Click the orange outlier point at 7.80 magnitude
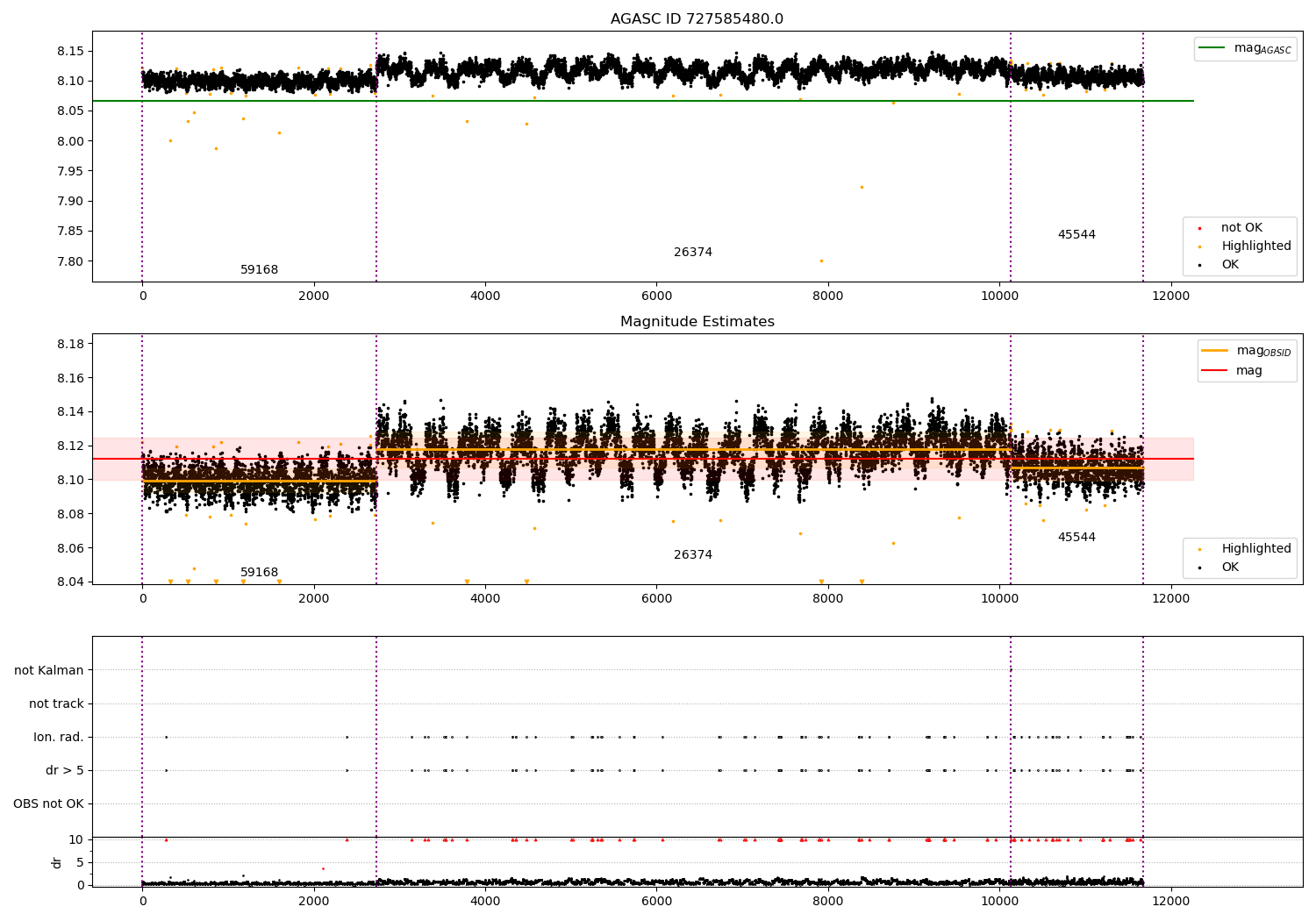The width and height of the screenshot is (1316, 921). [821, 261]
